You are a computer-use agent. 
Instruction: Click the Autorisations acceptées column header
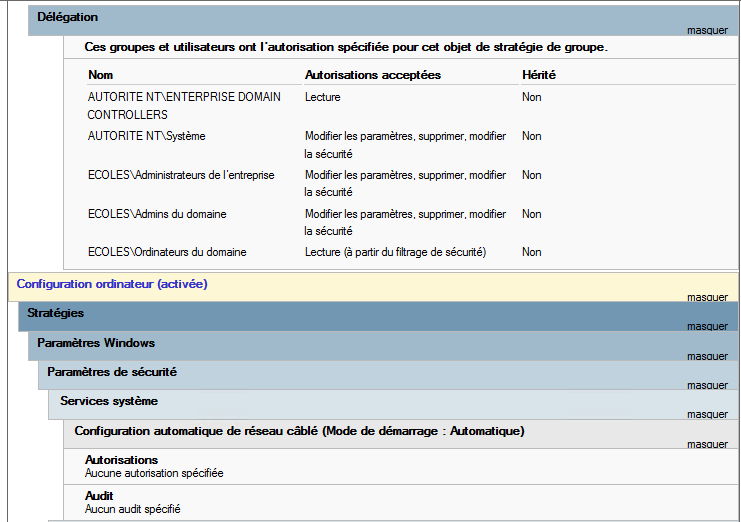click(373, 75)
